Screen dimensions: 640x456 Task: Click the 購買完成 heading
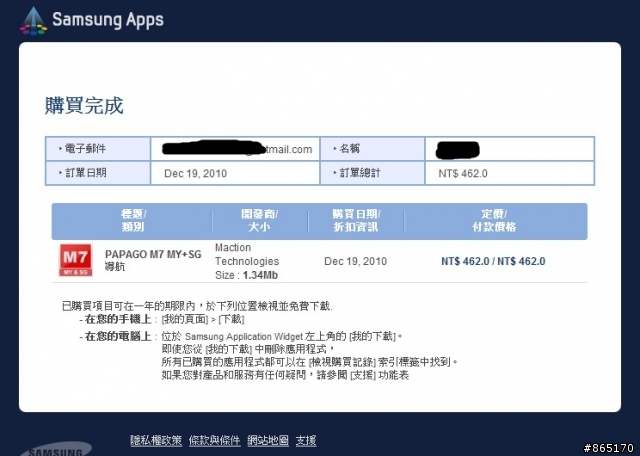point(84,106)
